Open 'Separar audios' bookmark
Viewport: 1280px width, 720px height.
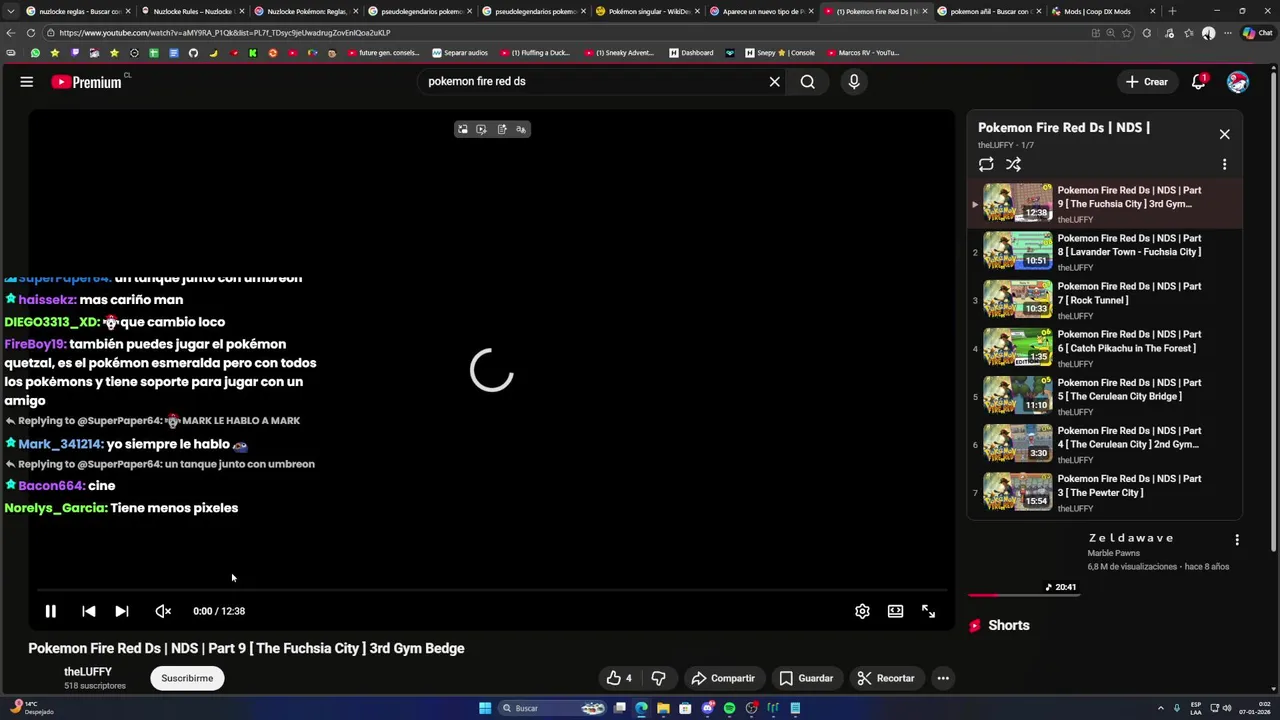[x=460, y=53]
